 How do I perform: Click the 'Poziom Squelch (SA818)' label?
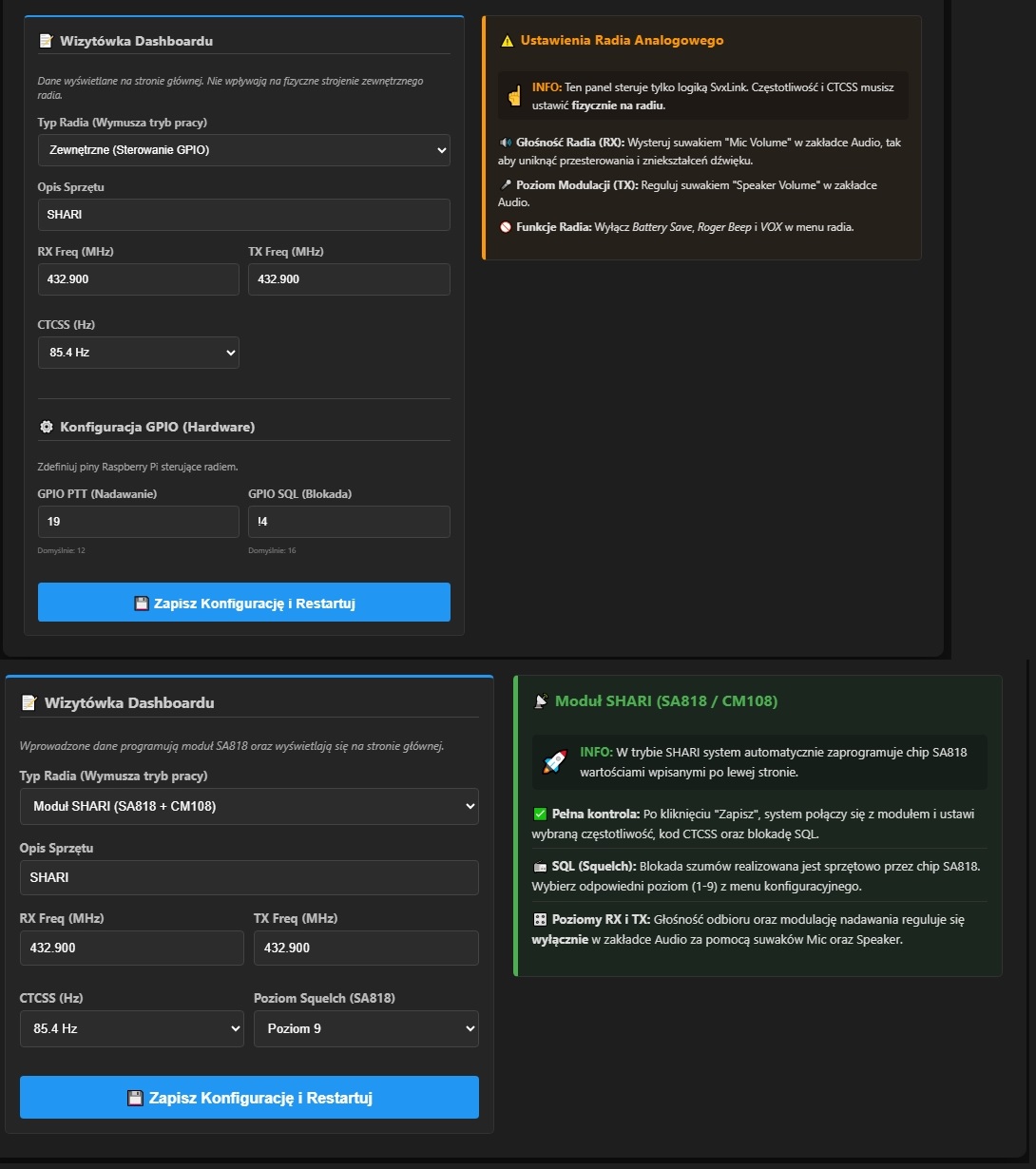pos(324,998)
